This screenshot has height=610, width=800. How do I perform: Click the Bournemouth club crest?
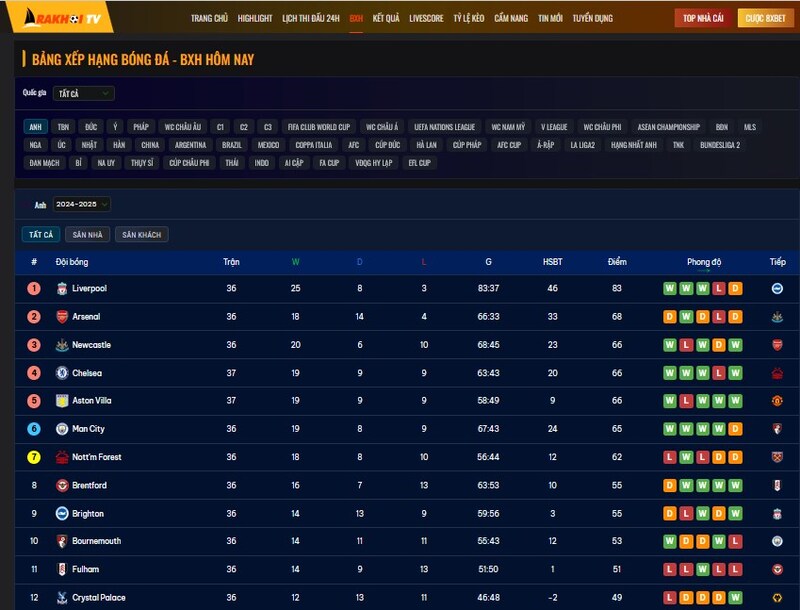point(62,541)
